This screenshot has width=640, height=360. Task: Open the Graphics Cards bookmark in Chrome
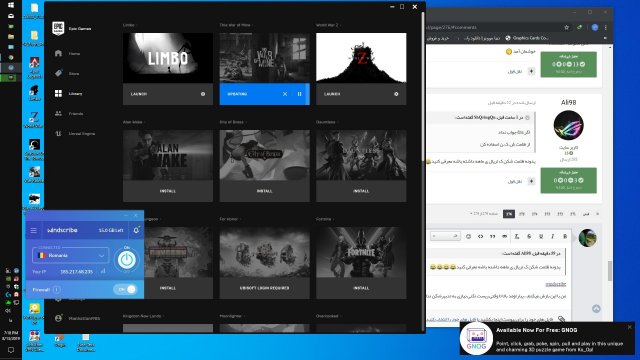click(527, 38)
